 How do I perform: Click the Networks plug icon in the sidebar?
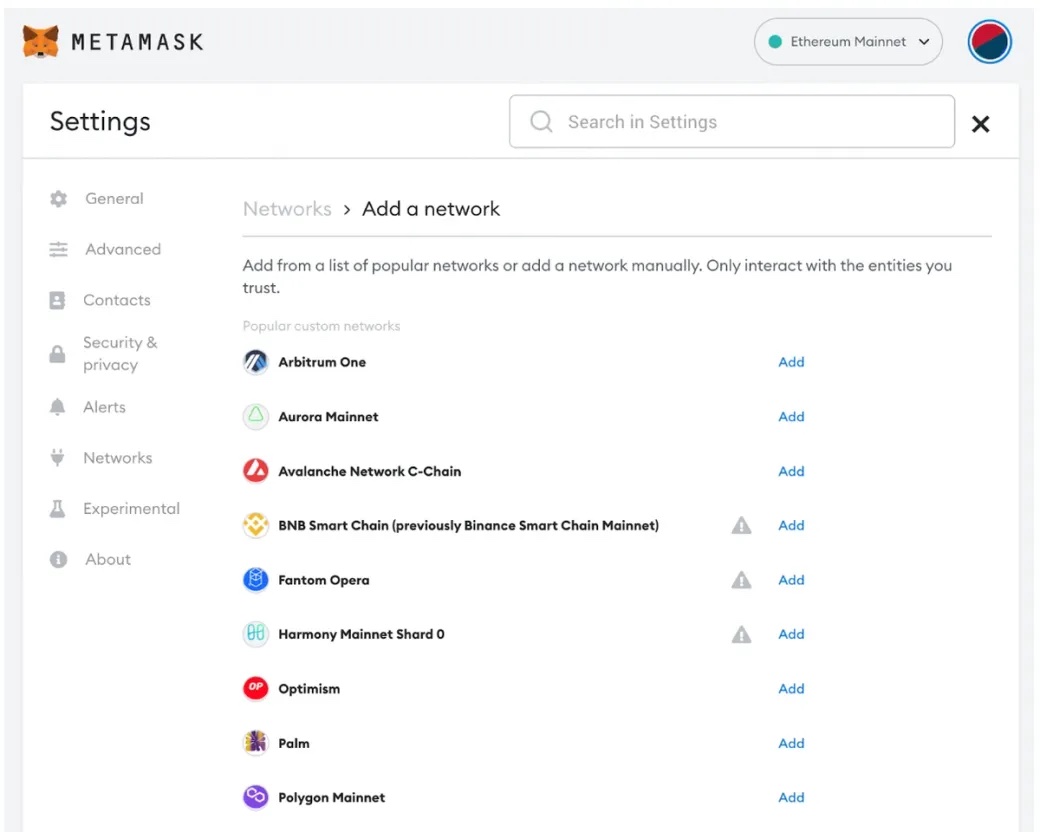click(x=58, y=457)
